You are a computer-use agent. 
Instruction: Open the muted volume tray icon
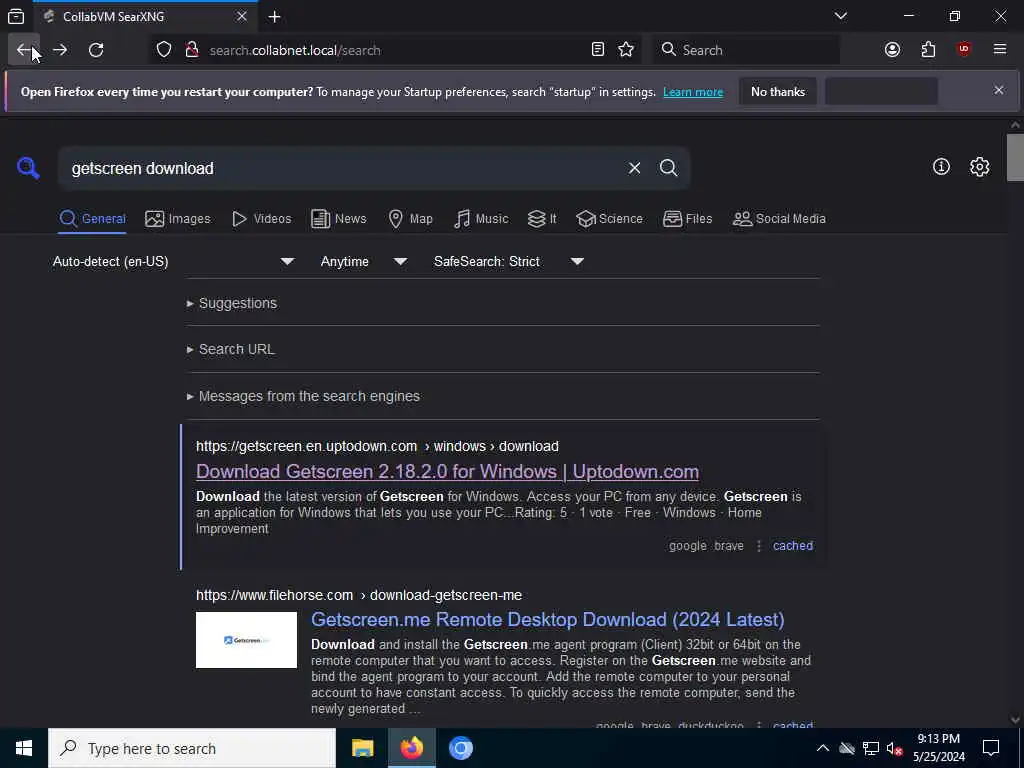pyautogui.click(x=894, y=748)
